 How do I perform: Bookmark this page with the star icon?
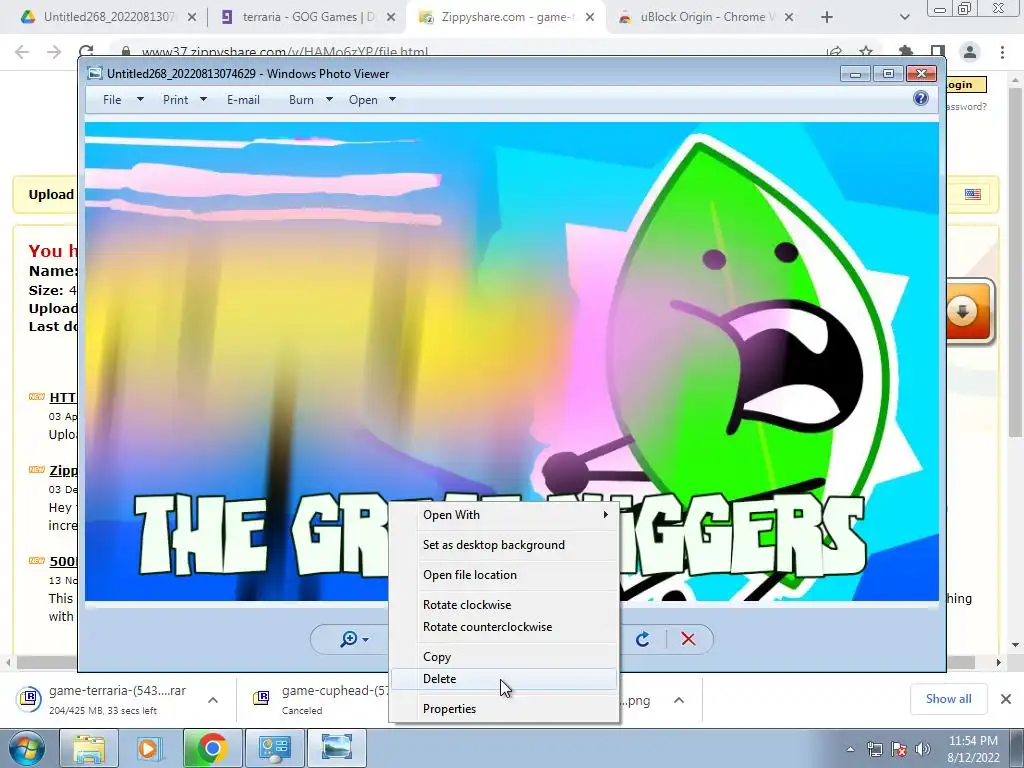pos(866,52)
